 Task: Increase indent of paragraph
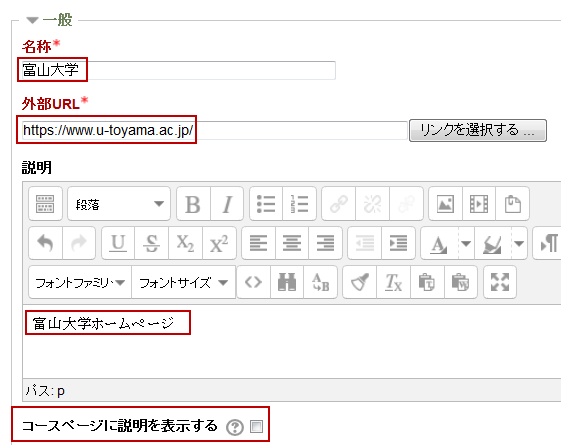click(x=398, y=243)
